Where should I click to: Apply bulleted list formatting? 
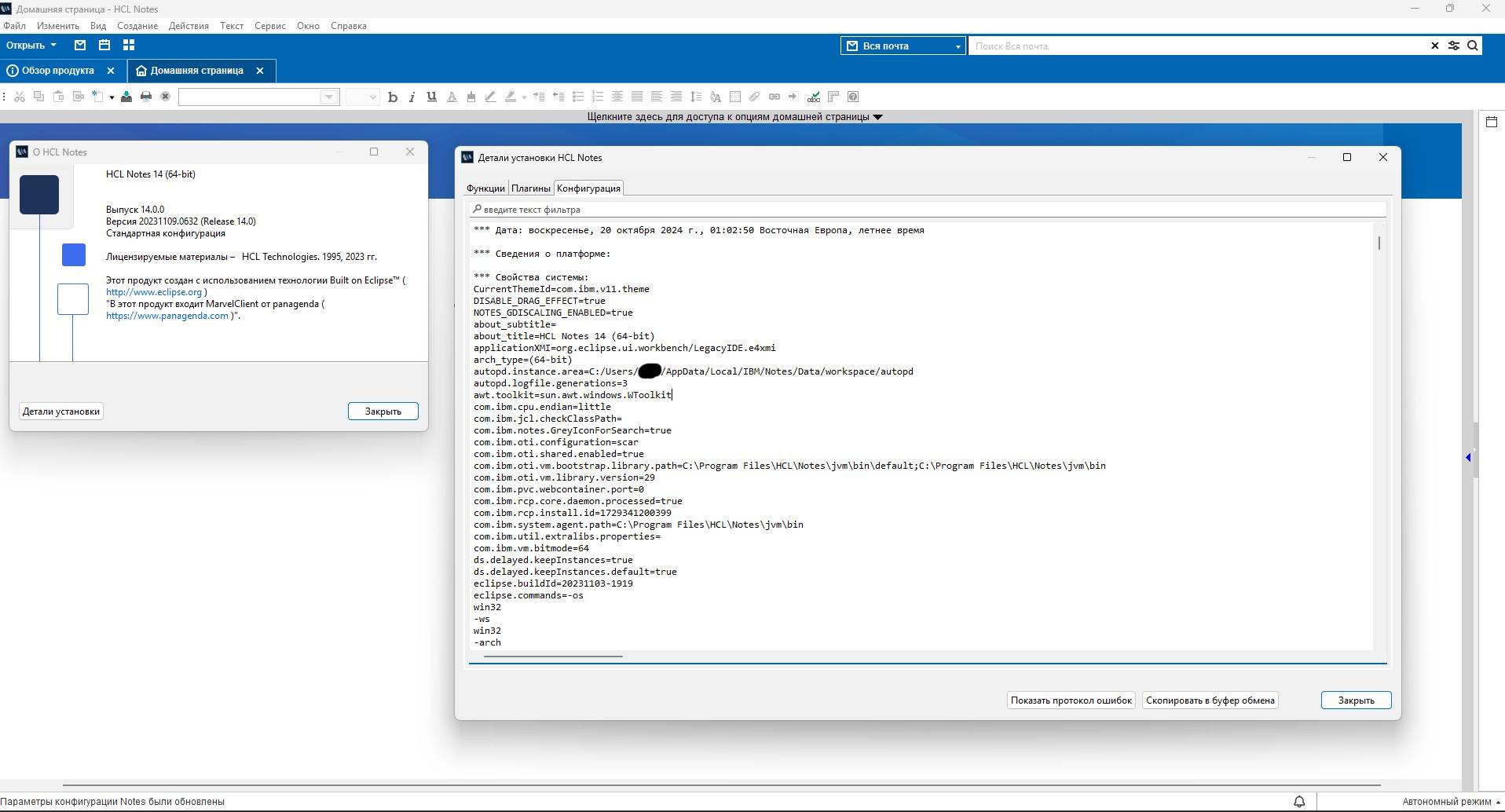[x=578, y=97]
